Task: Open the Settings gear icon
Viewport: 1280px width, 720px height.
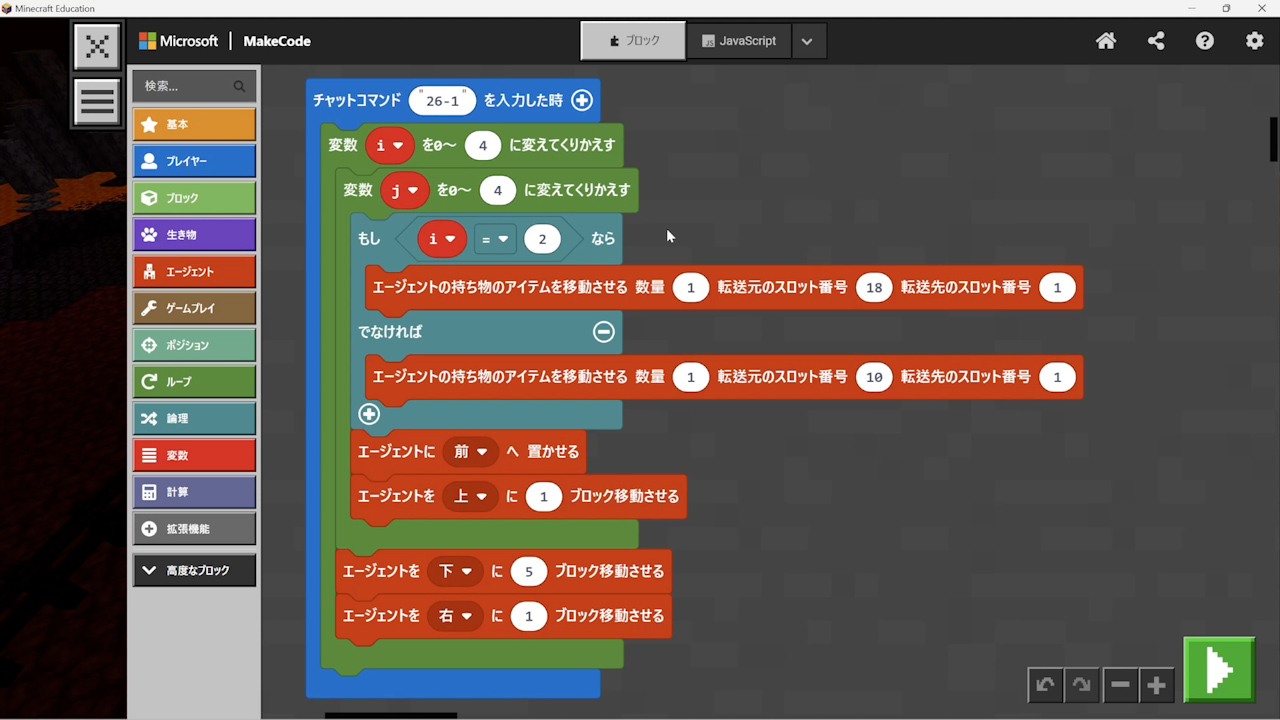Action: [1254, 41]
